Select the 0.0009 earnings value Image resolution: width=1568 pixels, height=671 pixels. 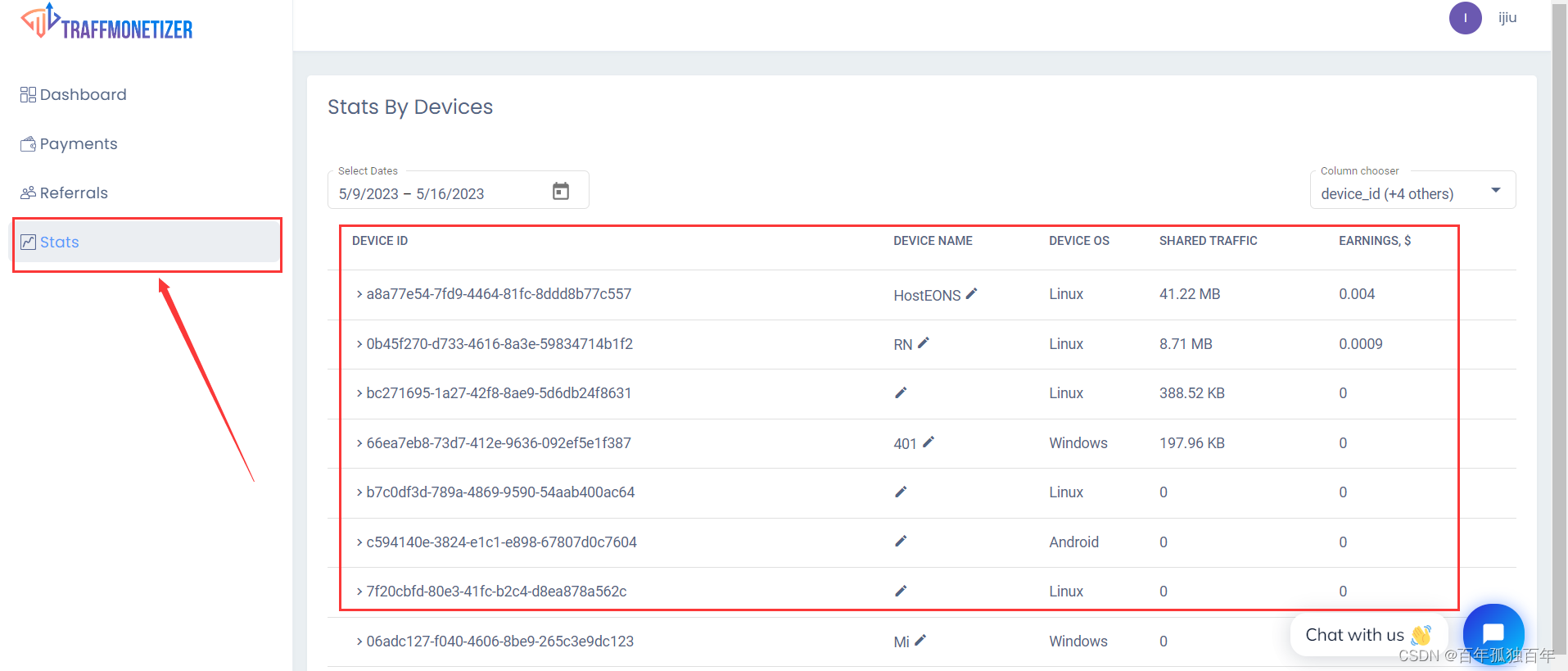(1361, 344)
